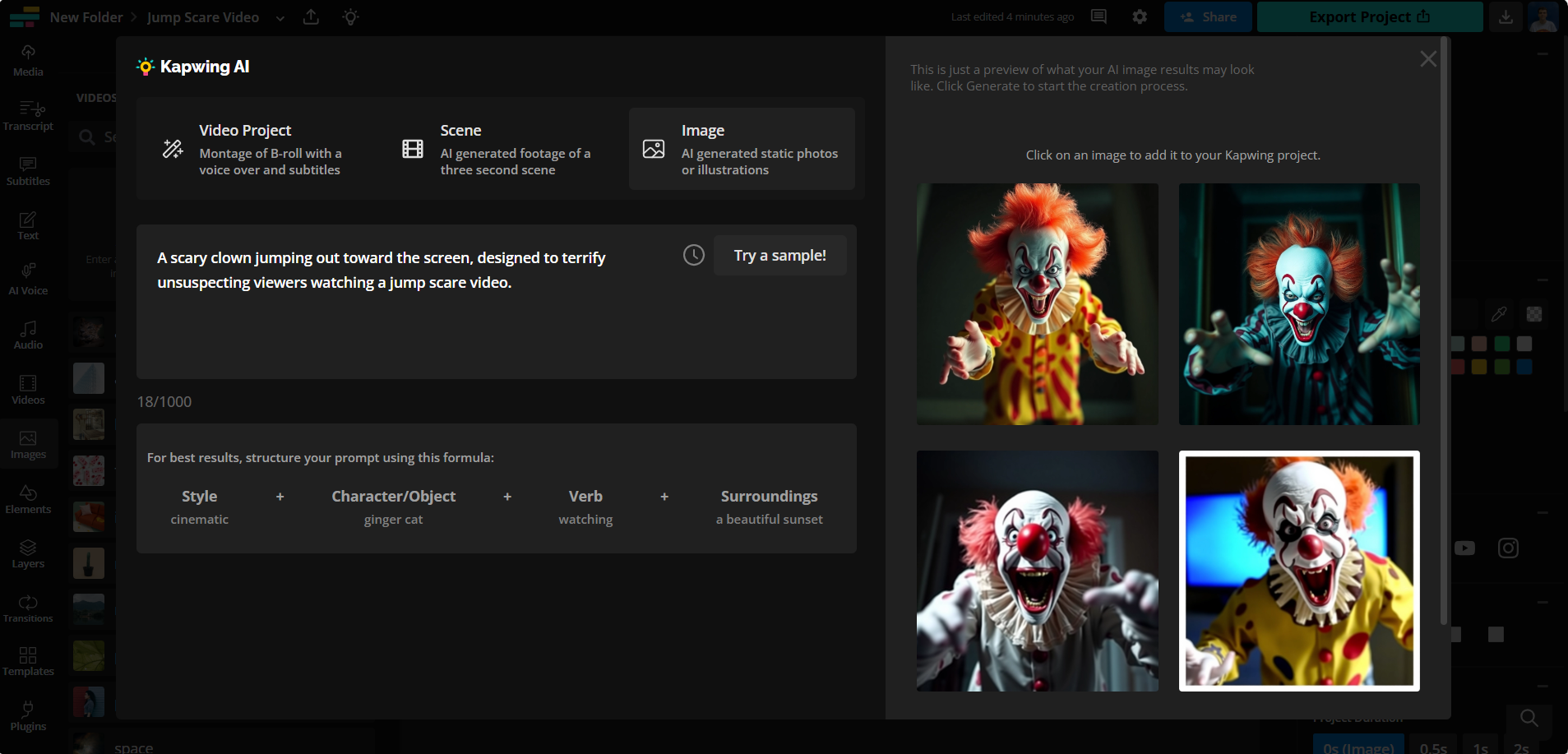Select the eyedropper color picker
This screenshot has width=1568, height=754.
coord(1498,313)
